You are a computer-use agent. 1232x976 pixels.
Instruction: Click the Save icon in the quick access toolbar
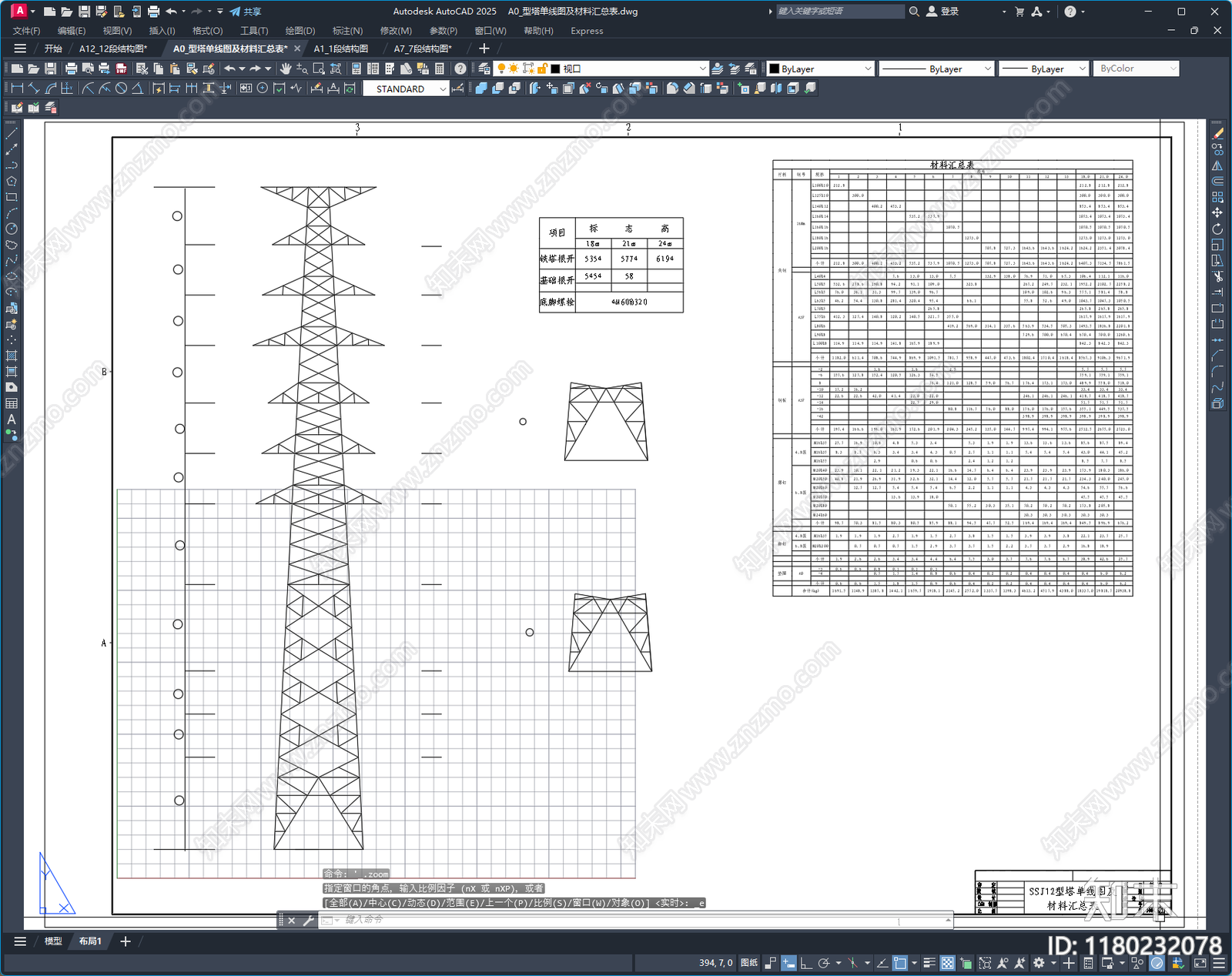(x=84, y=12)
